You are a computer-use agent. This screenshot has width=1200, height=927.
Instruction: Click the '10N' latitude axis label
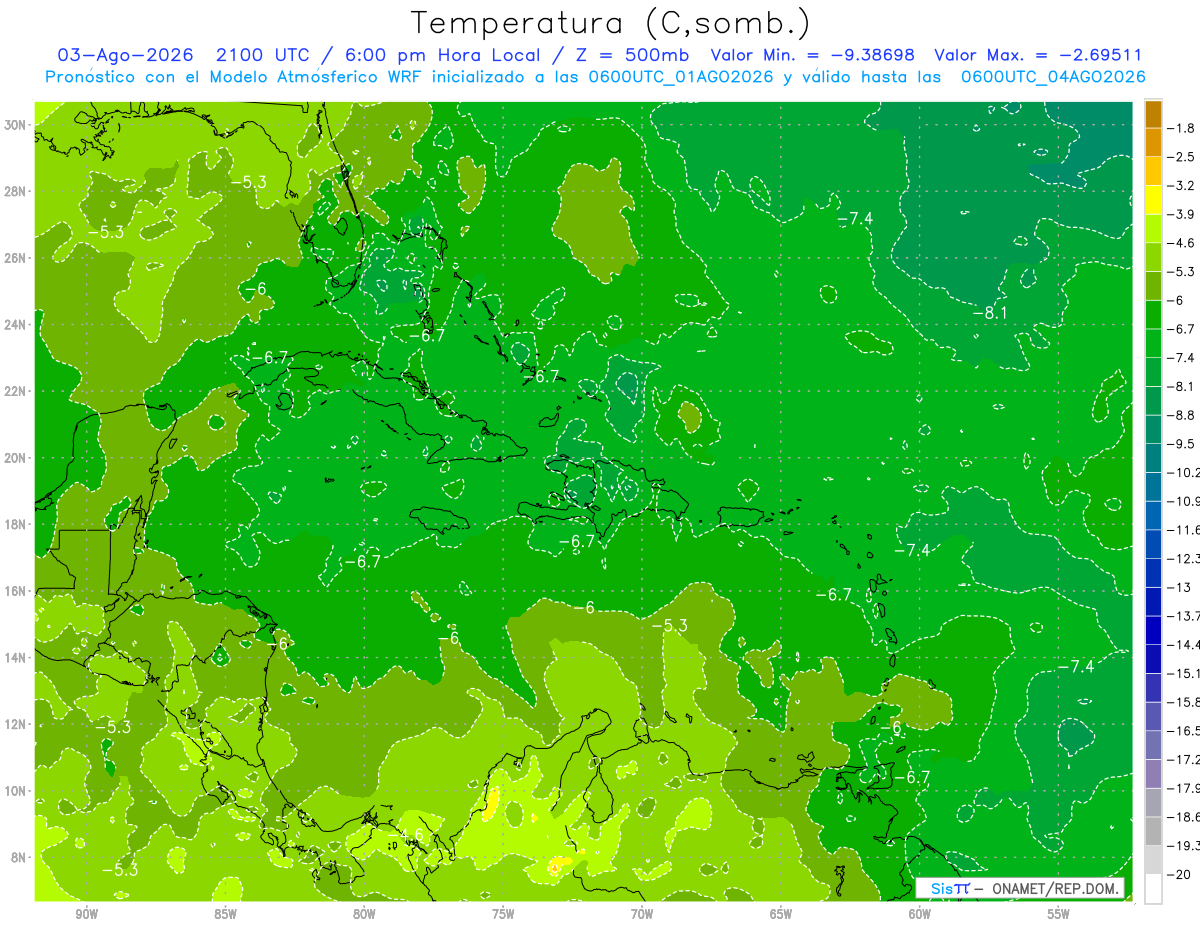15,791
